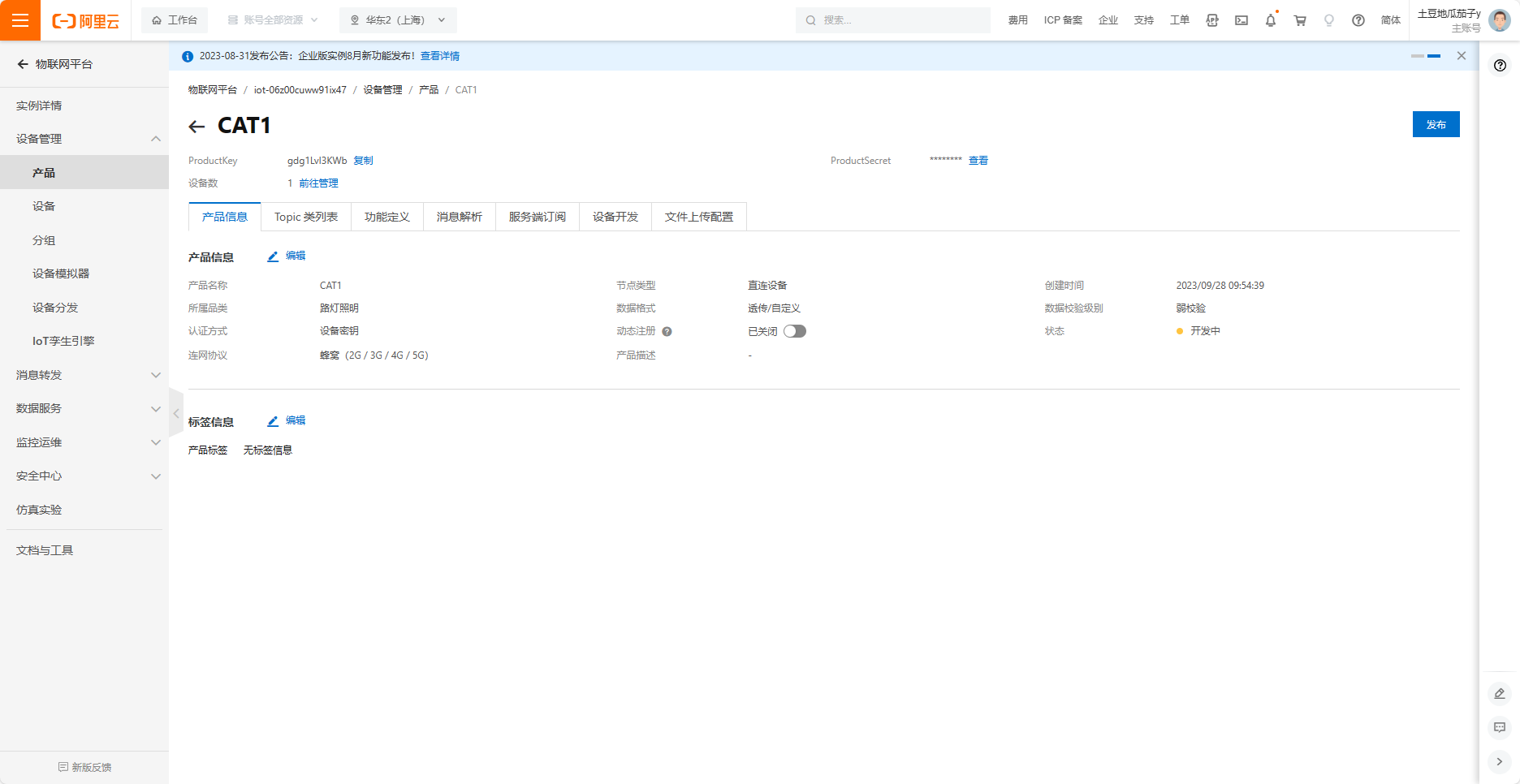This screenshot has width=1520, height=784.
Task: Click the blue 发布 button
Action: tap(1436, 124)
